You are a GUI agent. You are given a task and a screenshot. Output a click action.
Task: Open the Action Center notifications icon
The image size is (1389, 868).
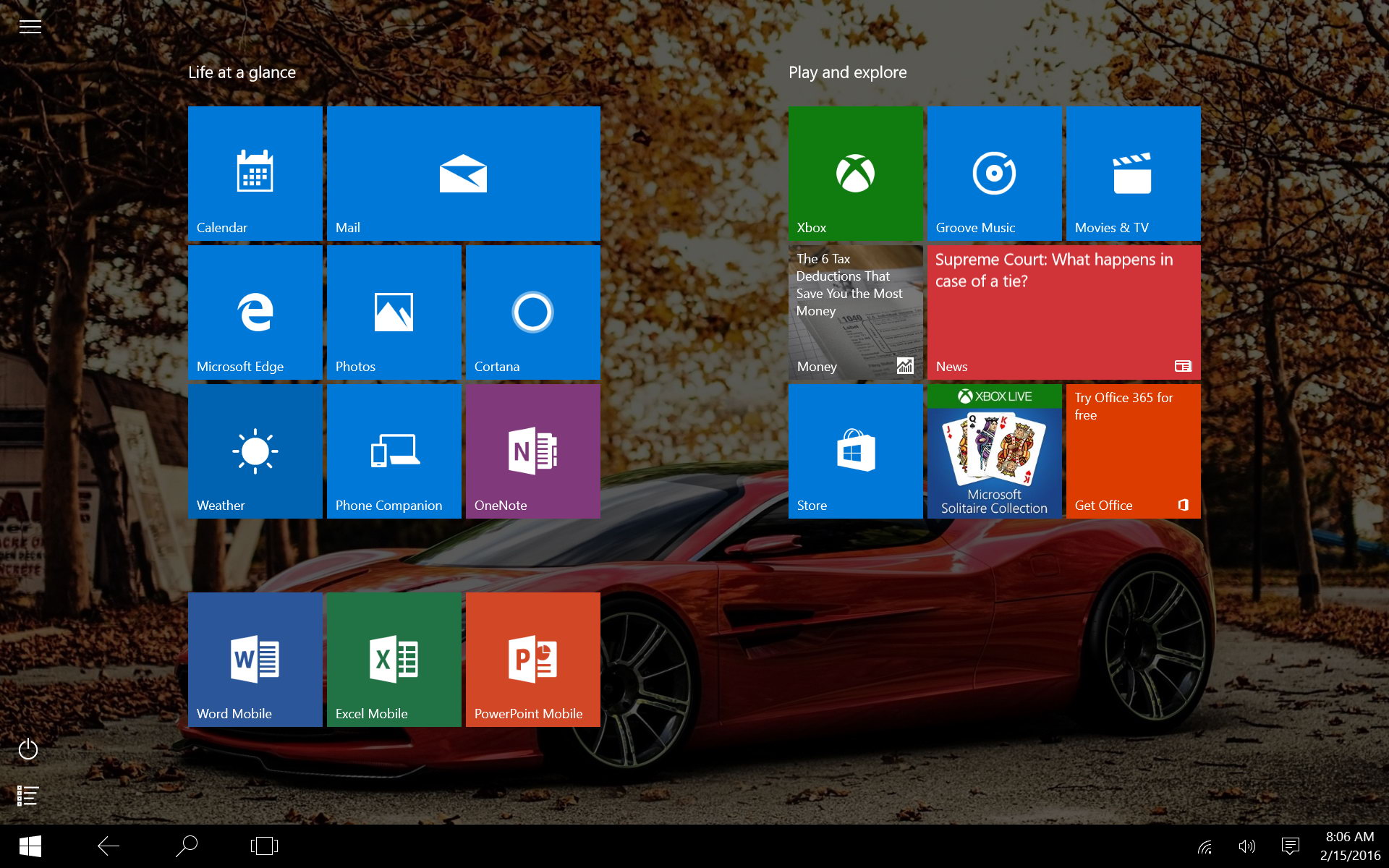[1290, 846]
